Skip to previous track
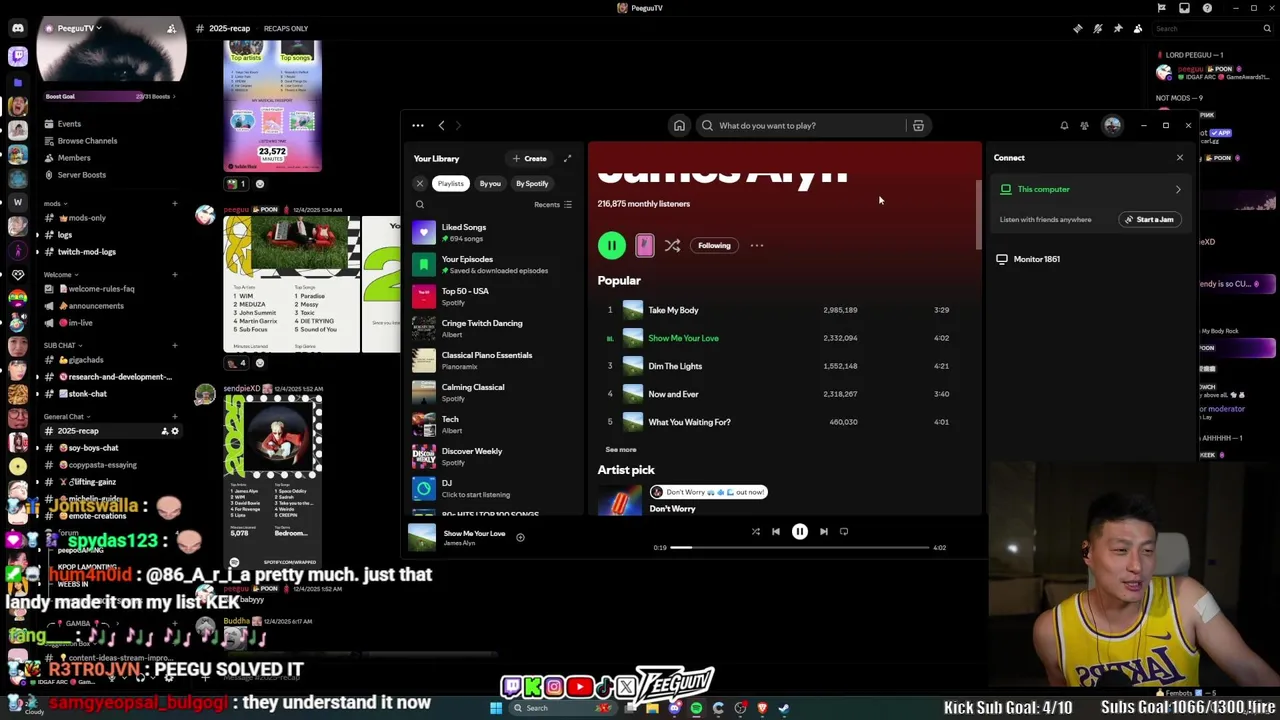 point(776,532)
